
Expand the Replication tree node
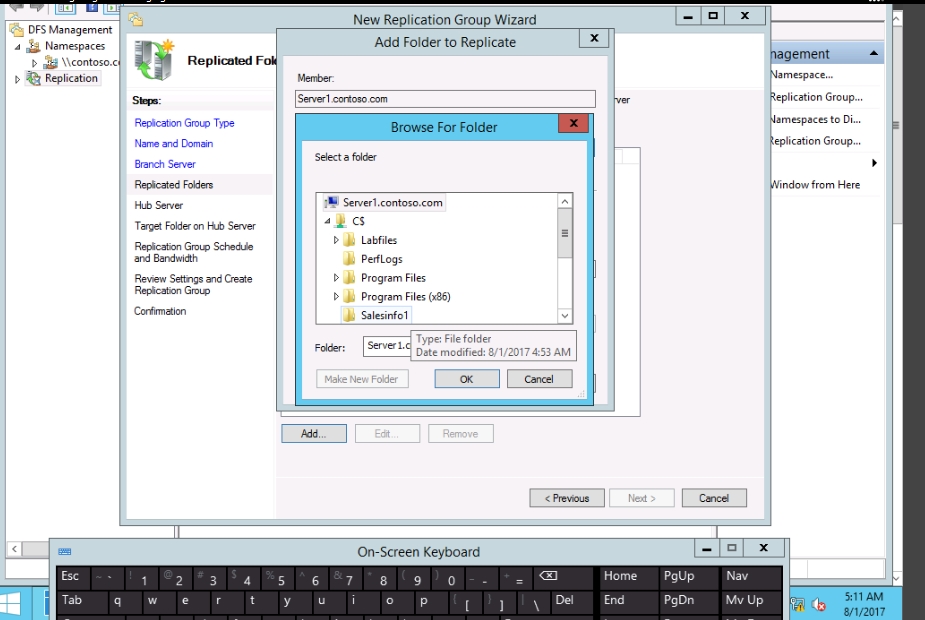[x=17, y=79]
